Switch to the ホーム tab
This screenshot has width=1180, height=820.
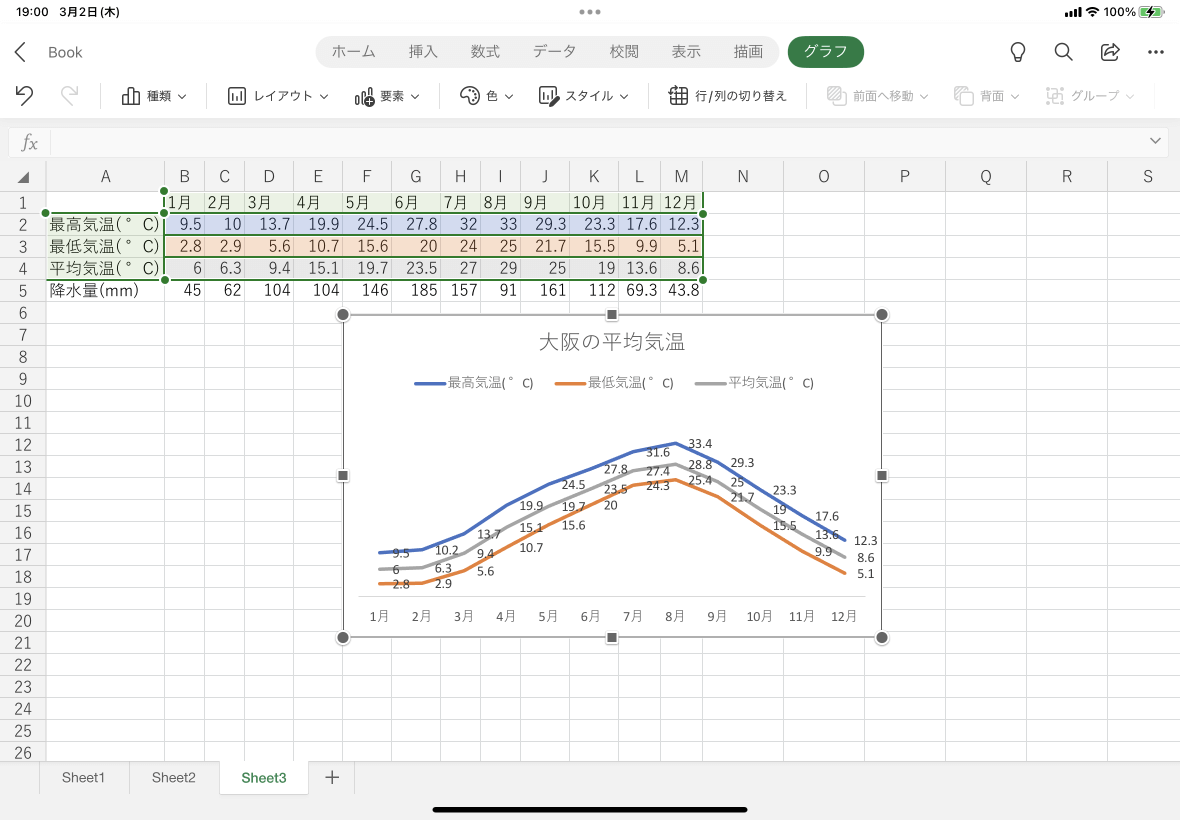354,52
